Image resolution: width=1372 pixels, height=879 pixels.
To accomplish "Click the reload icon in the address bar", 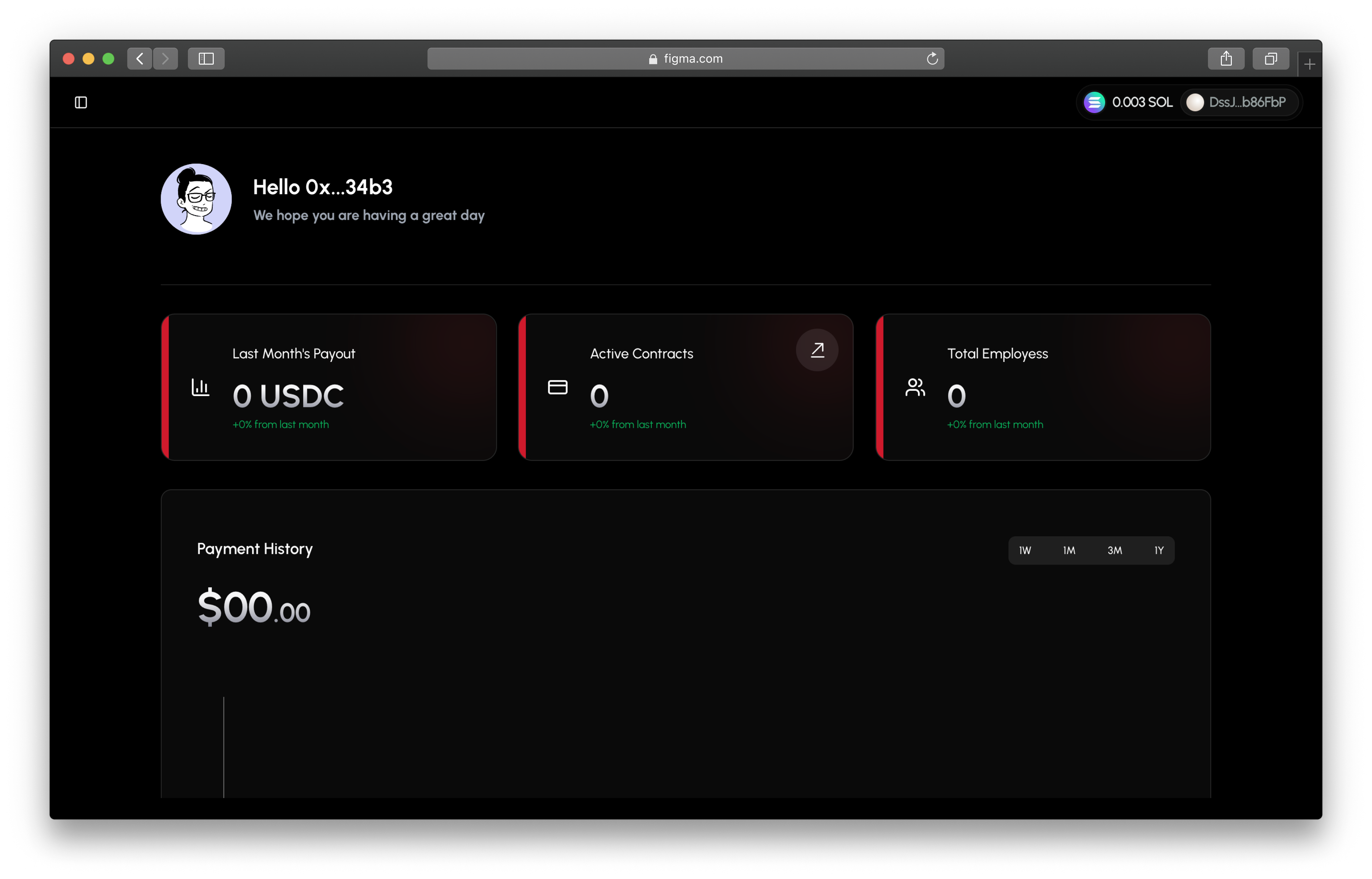I will 933,58.
